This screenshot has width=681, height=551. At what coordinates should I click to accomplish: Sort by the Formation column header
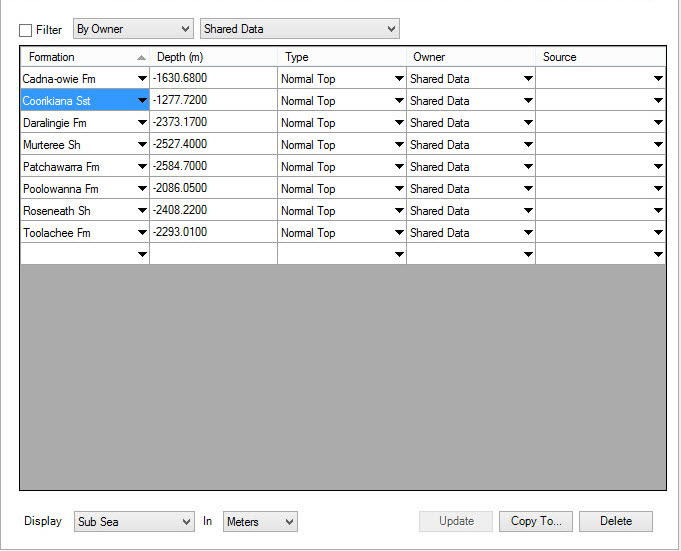[x=80, y=57]
